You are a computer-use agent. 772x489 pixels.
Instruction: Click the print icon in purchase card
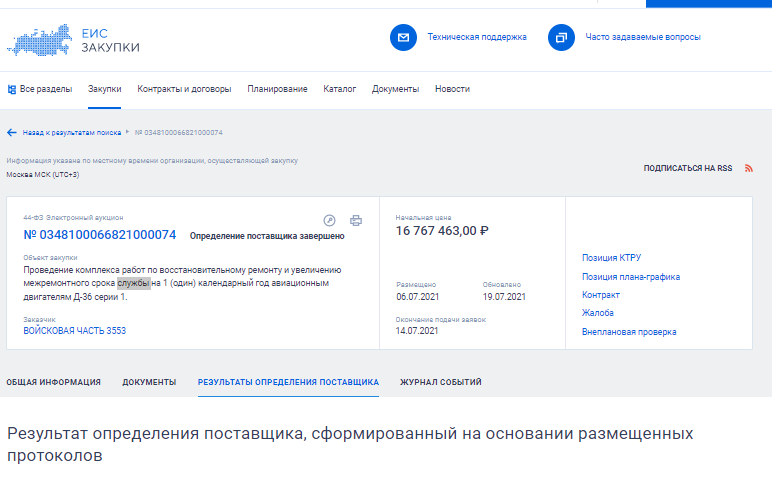click(355, 220)
